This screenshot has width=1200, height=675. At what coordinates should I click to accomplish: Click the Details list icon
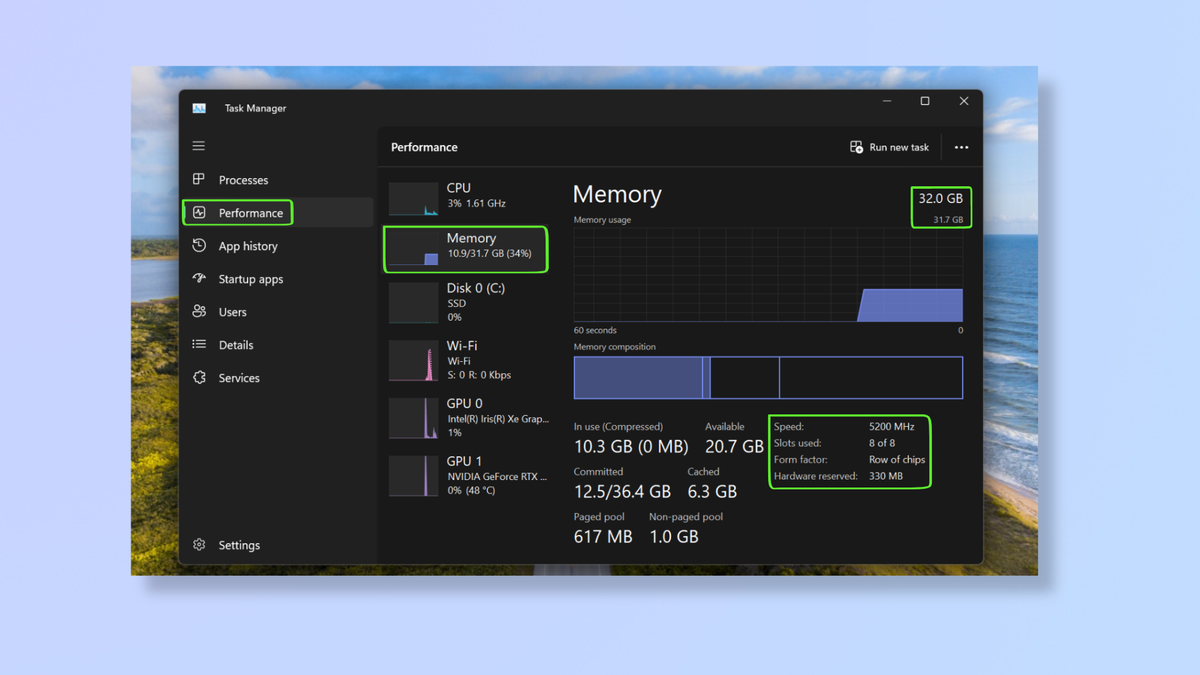point(199,344)
